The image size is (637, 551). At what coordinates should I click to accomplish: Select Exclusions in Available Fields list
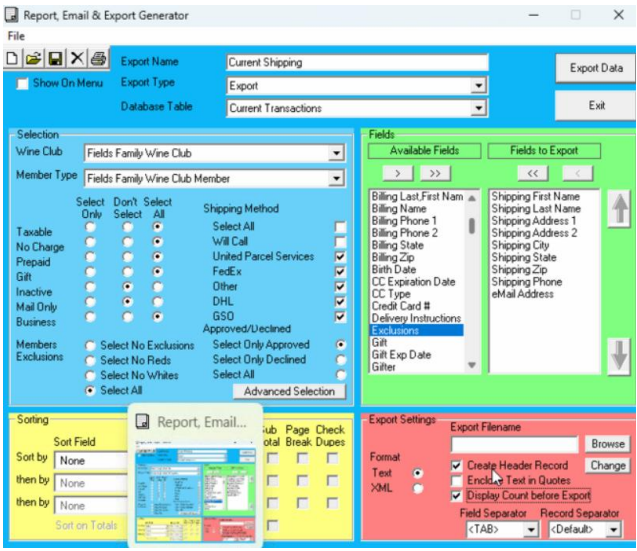(x=416, y=330)
